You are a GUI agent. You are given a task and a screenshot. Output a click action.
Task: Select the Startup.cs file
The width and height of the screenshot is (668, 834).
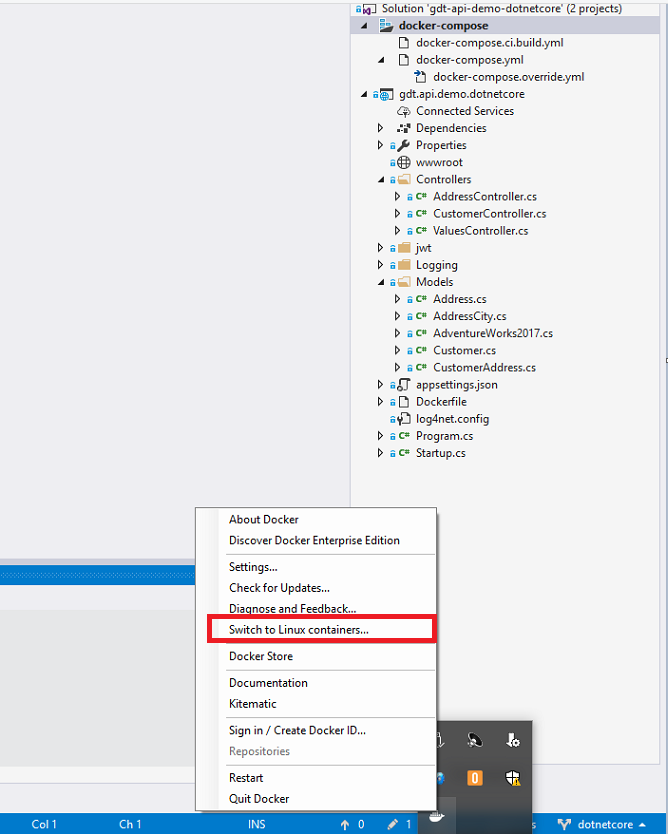(440, 453)
